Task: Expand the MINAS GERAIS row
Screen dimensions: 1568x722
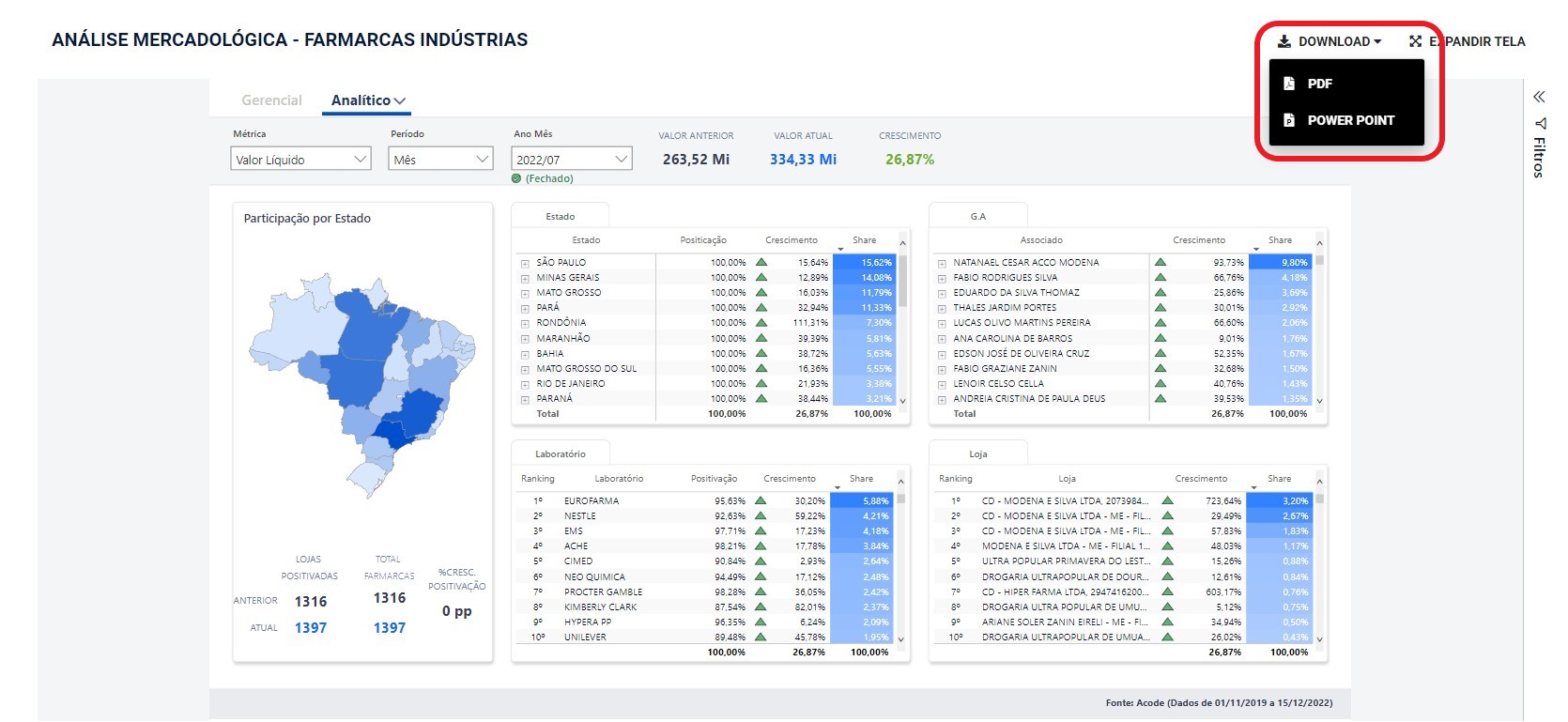Action: point(525,279)
